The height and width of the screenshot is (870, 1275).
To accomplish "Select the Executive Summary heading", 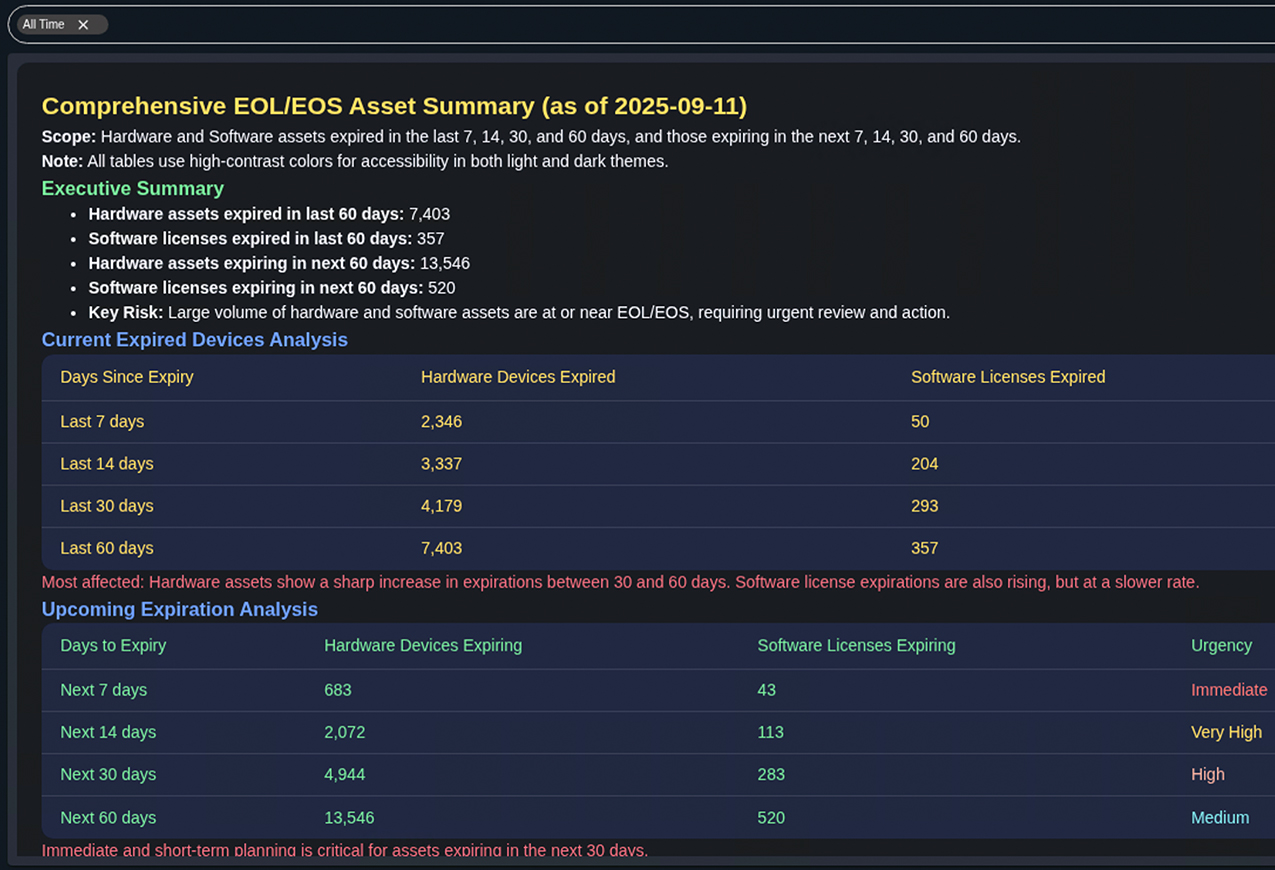I will pos(132,188).
